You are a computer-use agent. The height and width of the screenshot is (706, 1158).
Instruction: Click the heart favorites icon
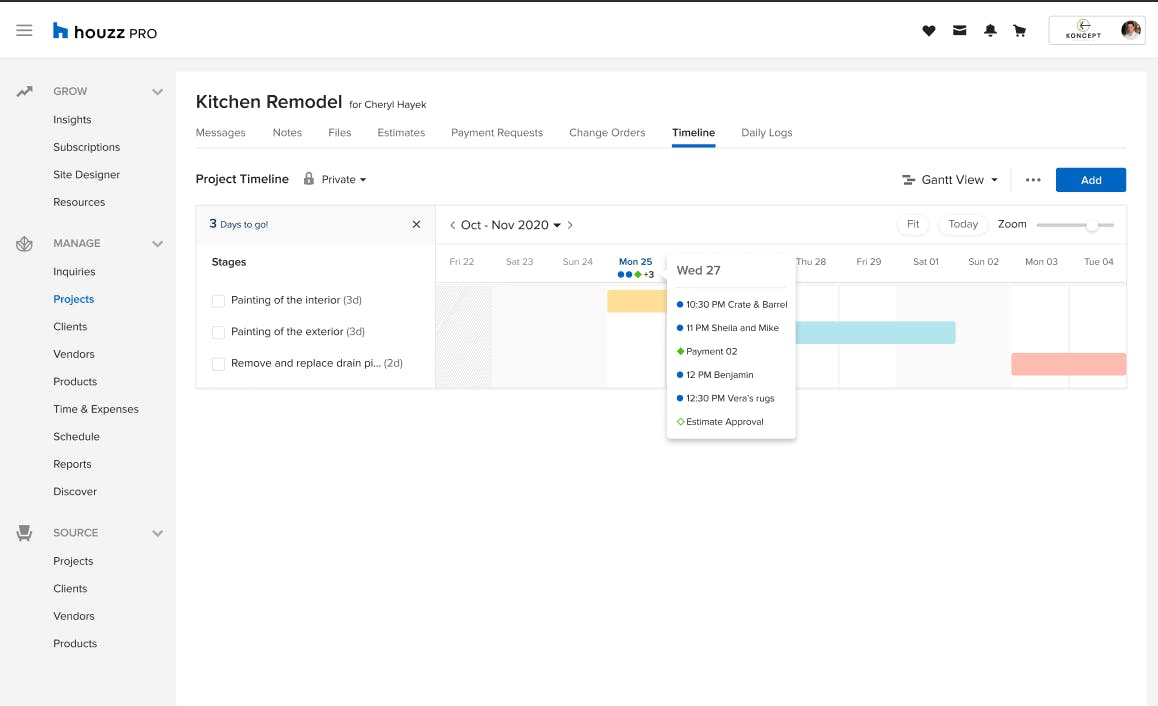tap(928, 31)
